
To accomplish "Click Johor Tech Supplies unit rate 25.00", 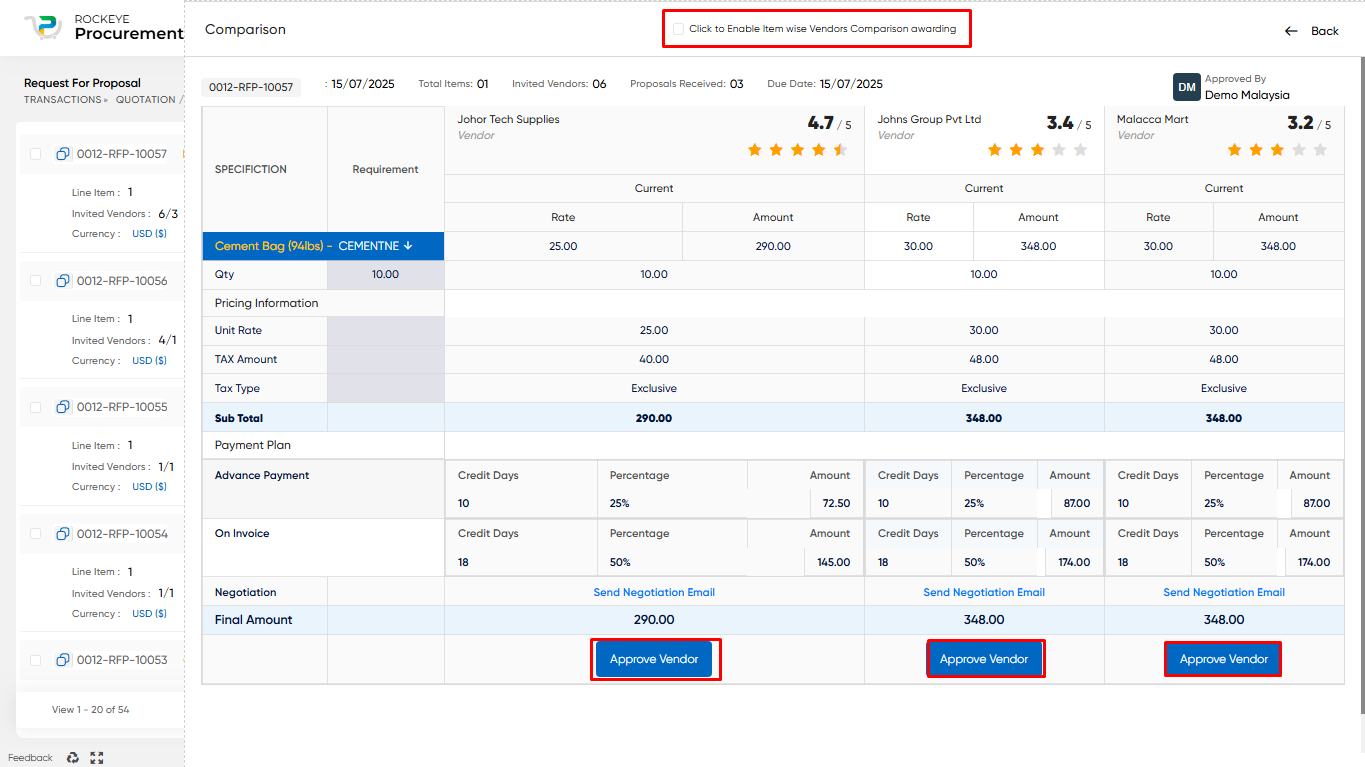I will click(654, 330).
